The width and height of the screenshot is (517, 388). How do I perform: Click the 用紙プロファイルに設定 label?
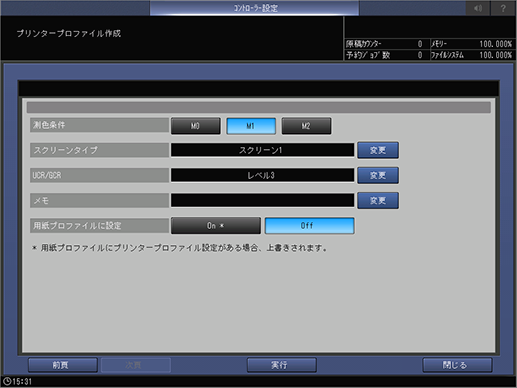[x=99, y=226]
